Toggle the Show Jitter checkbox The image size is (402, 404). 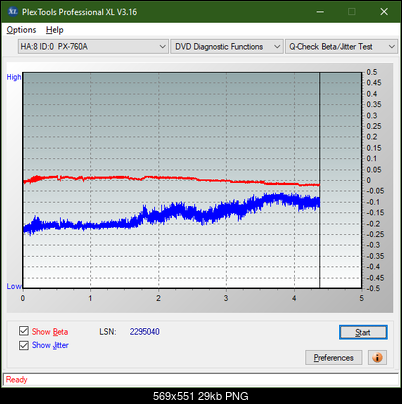point(24,345)
